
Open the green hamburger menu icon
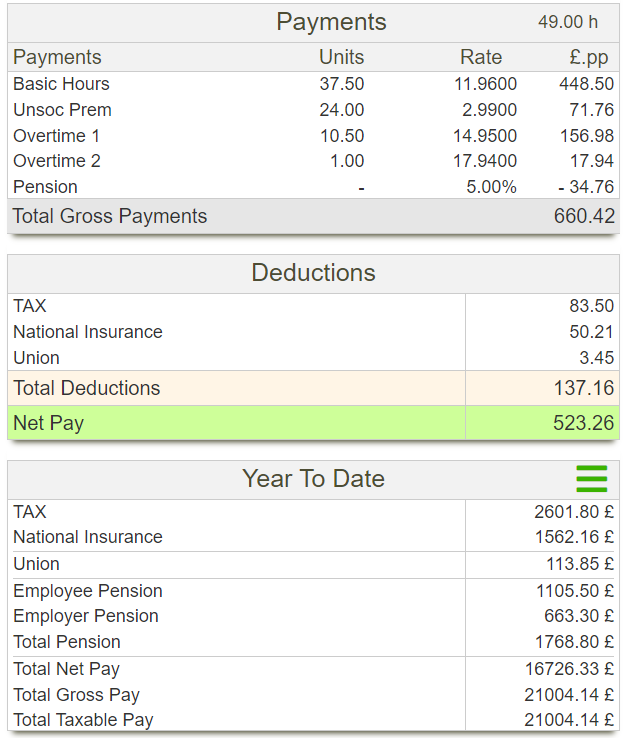pos(591,479)
